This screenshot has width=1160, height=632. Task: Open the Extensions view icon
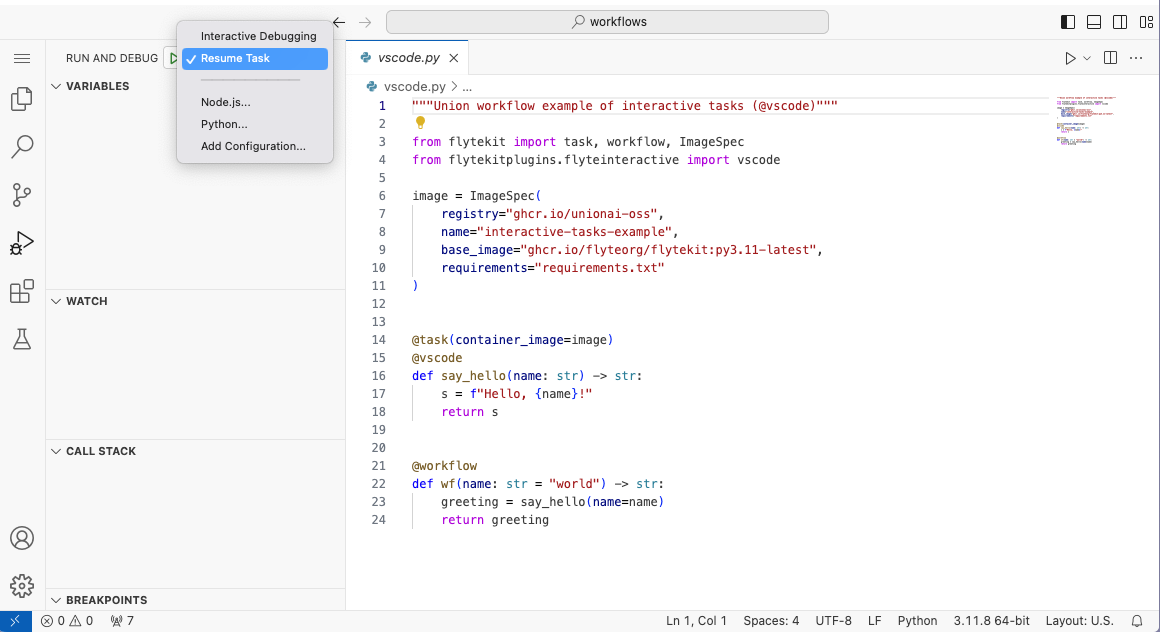click(22, 291)
